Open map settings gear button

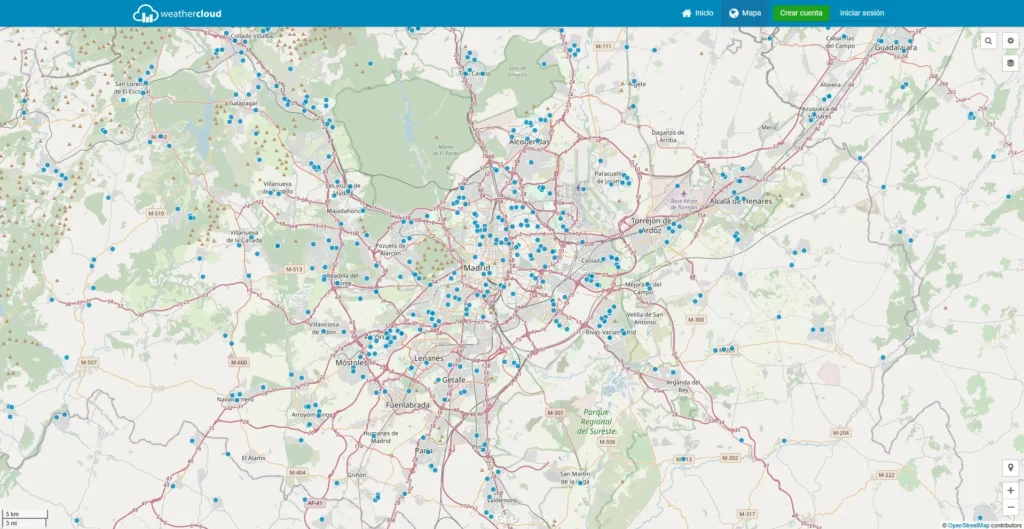1010,41
